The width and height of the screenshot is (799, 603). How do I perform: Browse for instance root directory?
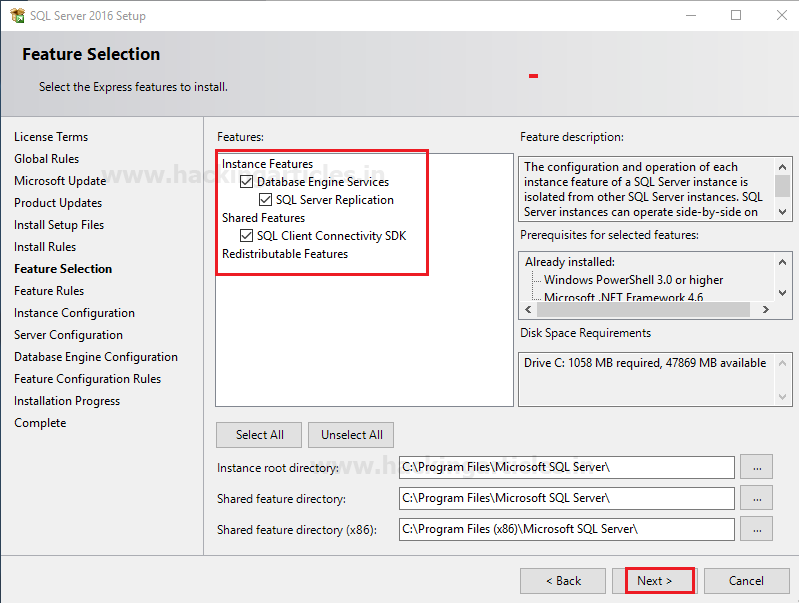coord(757,467)
